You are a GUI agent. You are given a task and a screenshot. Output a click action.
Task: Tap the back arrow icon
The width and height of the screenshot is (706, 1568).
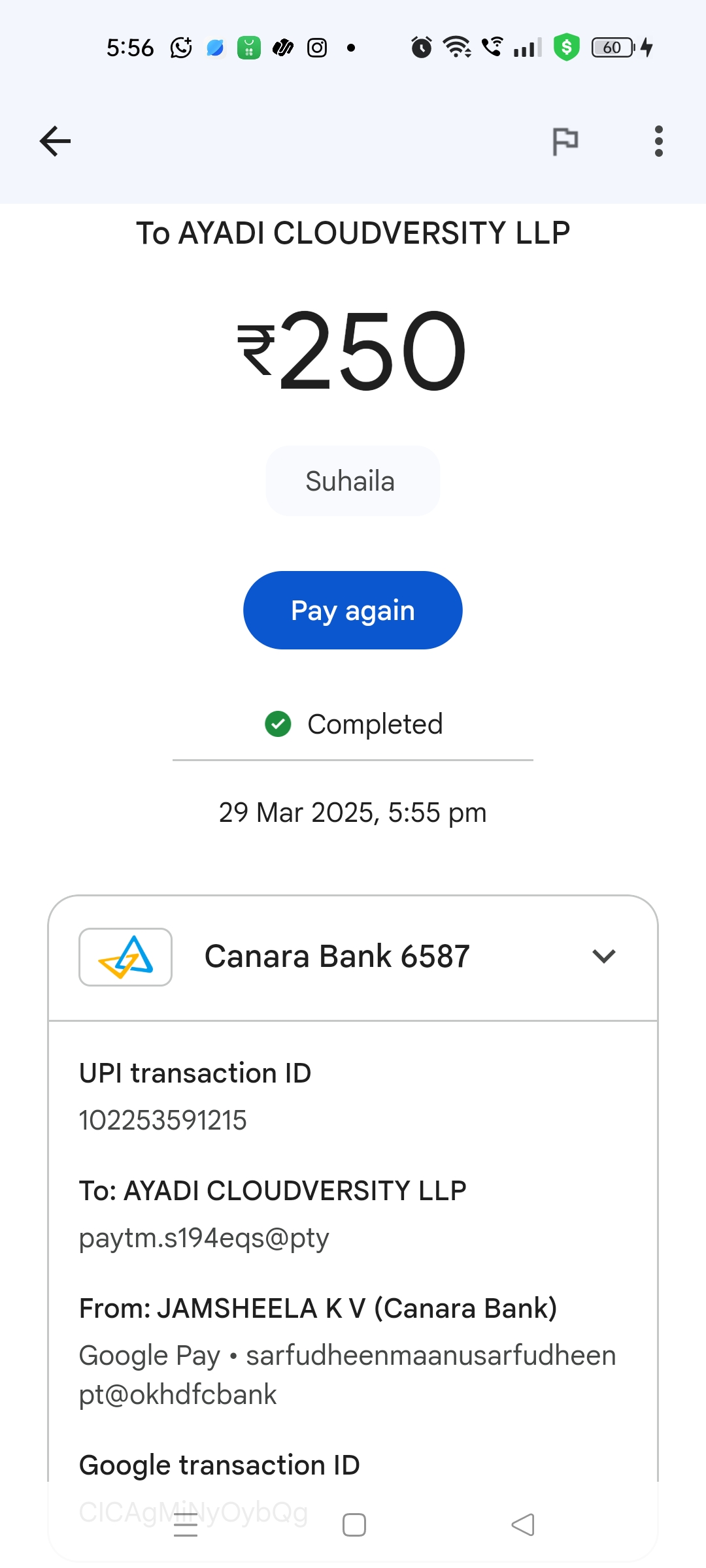click(x=55, y=141)
